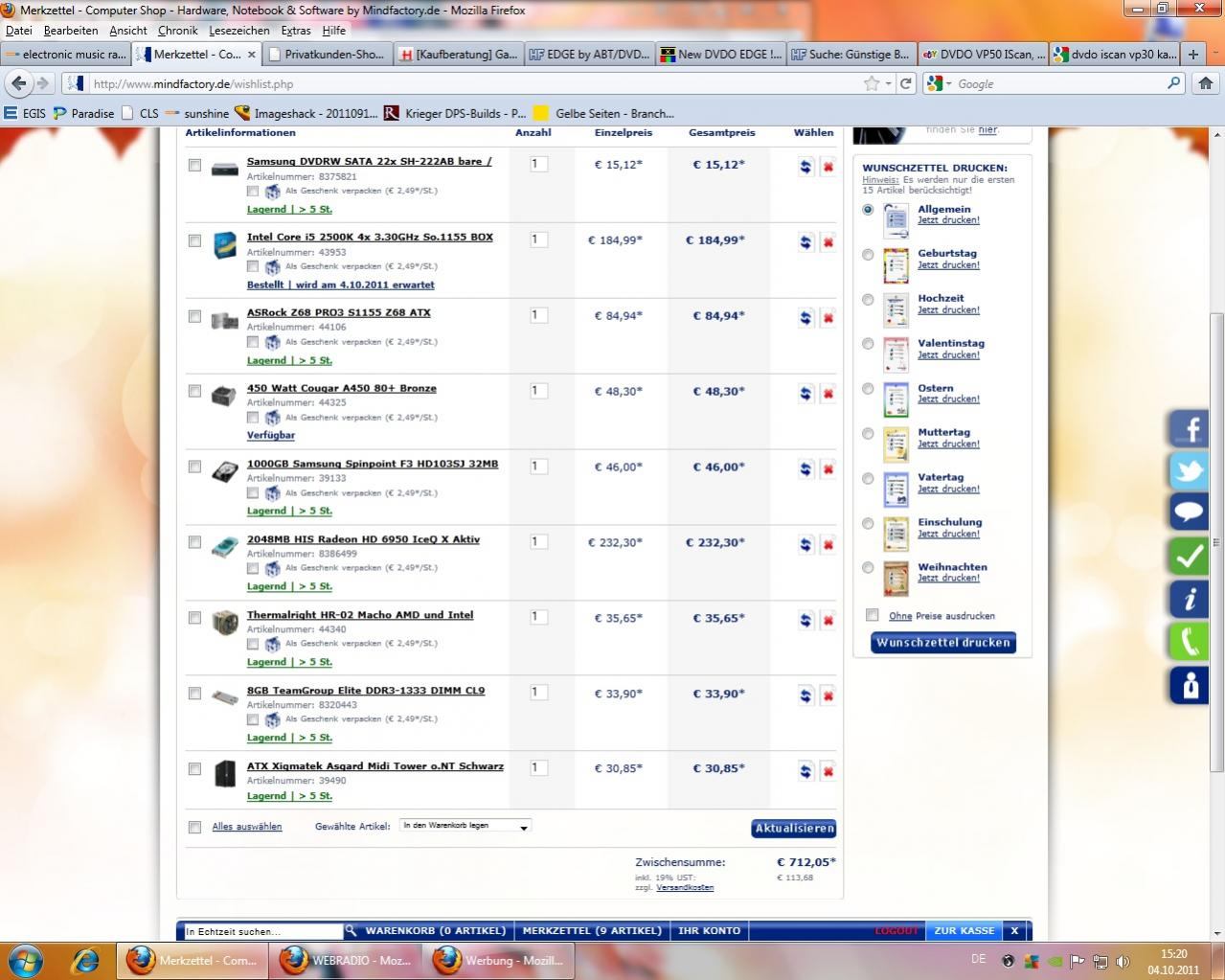This screenshot has height=980, width=1225.
Task: Select the Hochzeit print radio button
Action: [x=868, y=300]
